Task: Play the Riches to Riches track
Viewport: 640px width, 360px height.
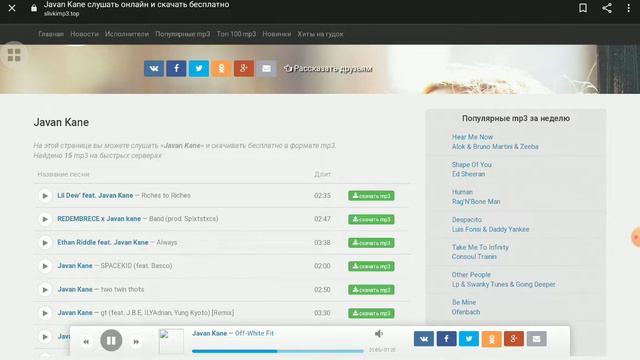Action: [45, 196]
